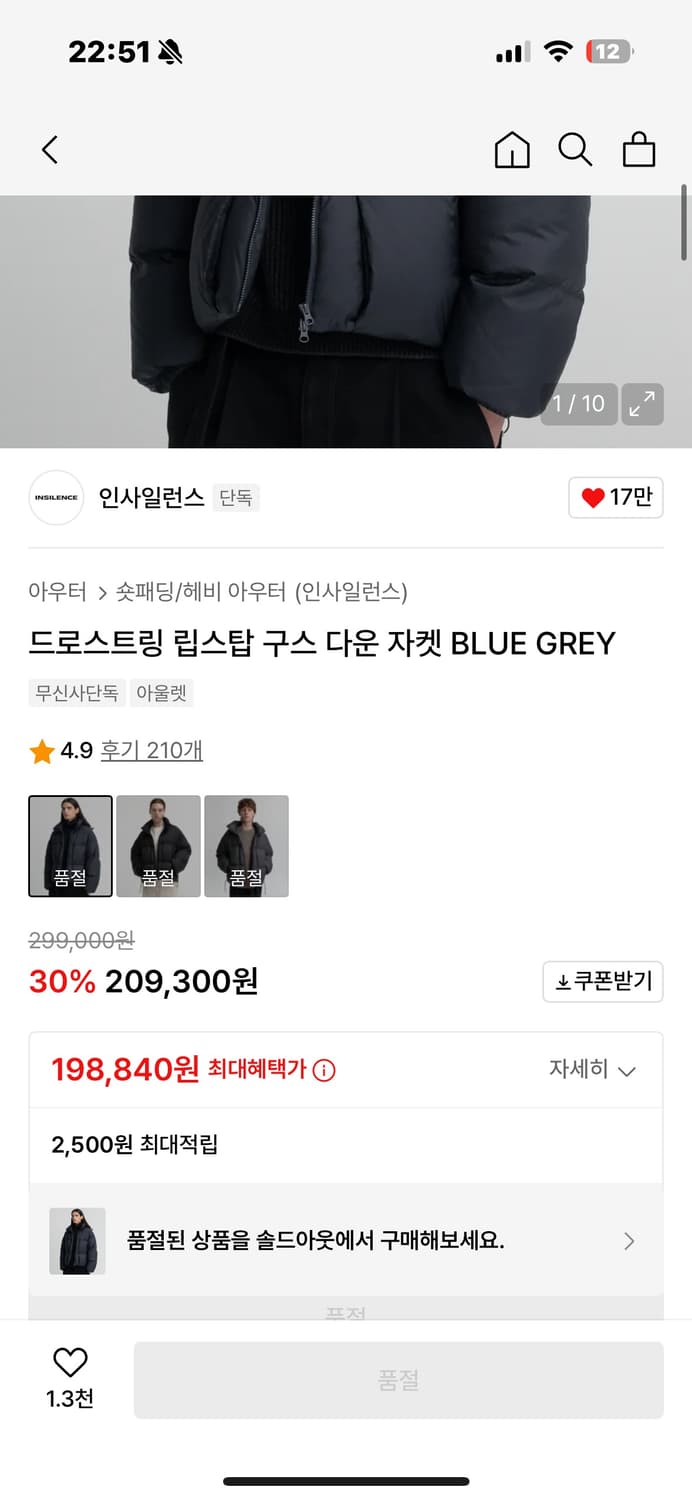Open the shopping bag icon
This screenshot has width=692, height=1500.
click(x=639, y=149)
